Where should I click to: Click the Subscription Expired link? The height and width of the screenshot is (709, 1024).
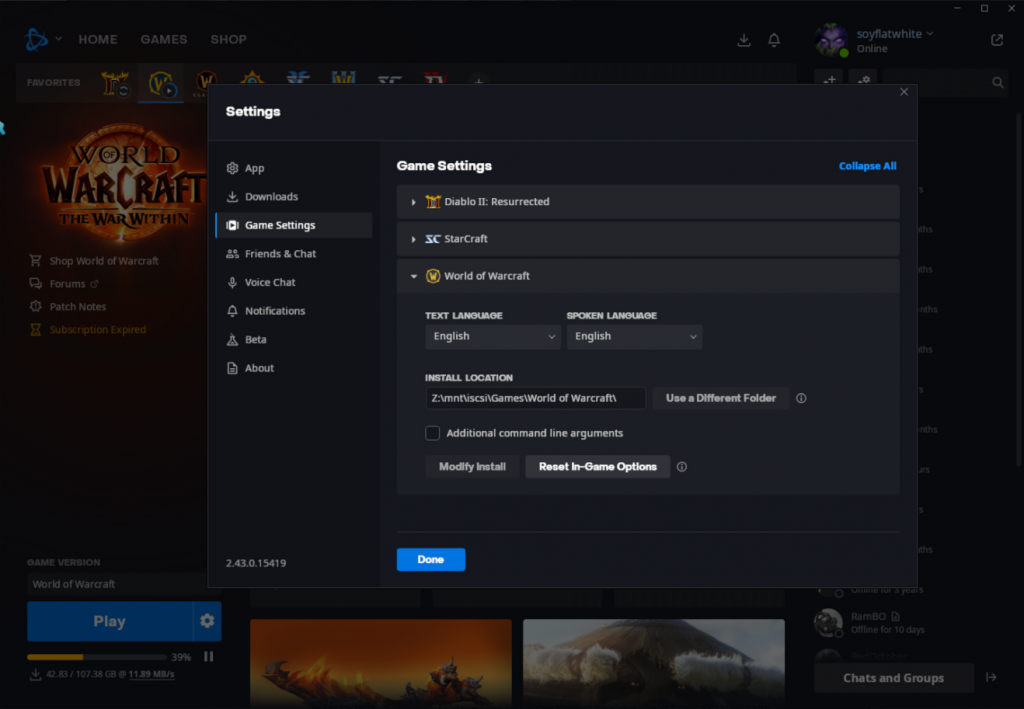pos(88,330)
